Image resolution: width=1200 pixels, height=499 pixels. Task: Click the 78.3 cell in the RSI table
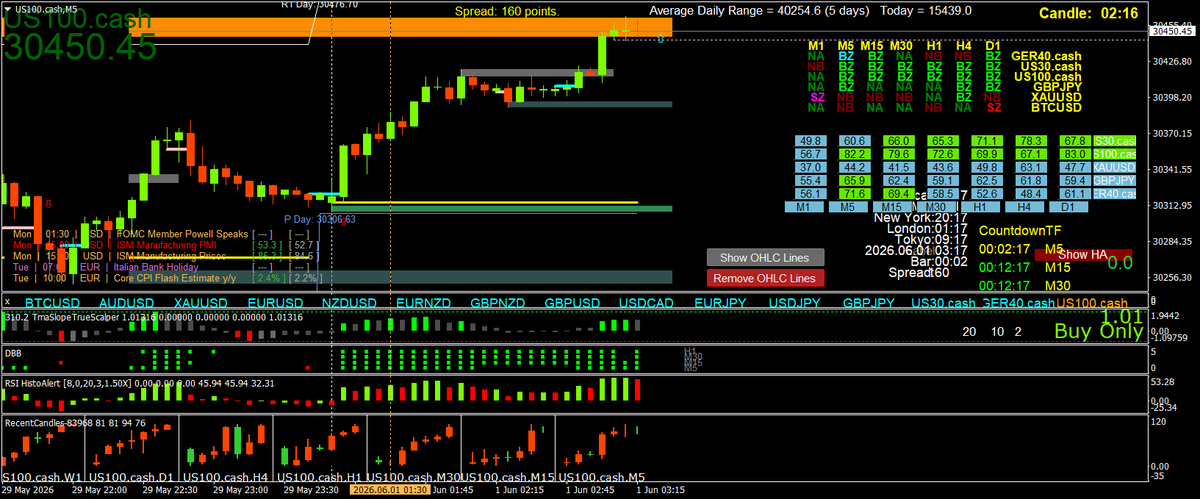coord(1030,141)
